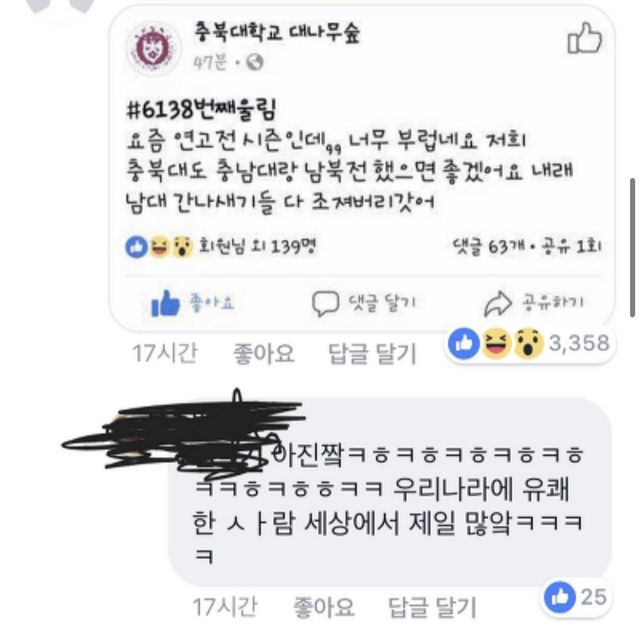This screenshot has width=640, height=639.
Task: Click the blue like reaction icon in the post
Action: (136, 246)
